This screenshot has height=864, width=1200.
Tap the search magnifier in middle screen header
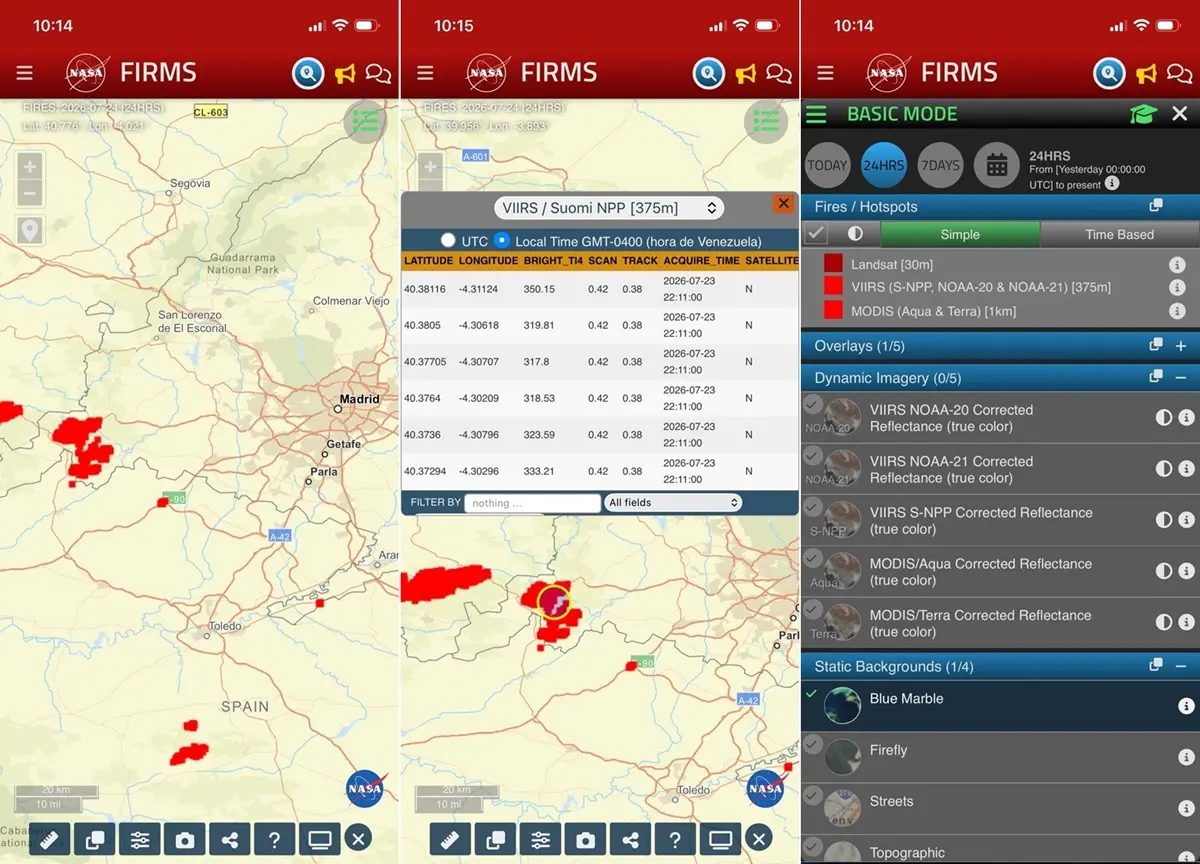pyautogui.click(x=708, y=73)
